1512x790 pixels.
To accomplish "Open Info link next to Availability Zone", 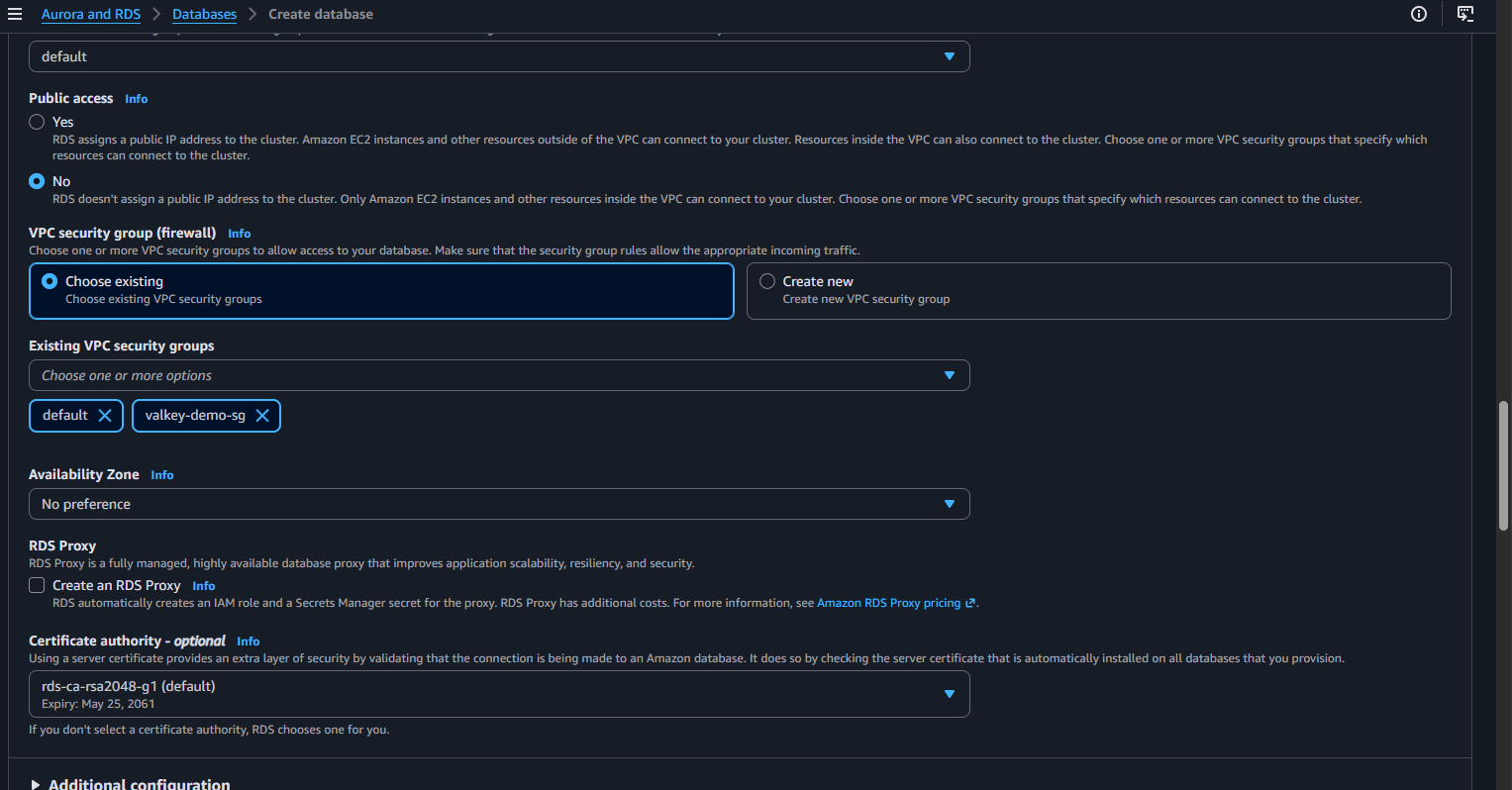I will coord(162,475).
